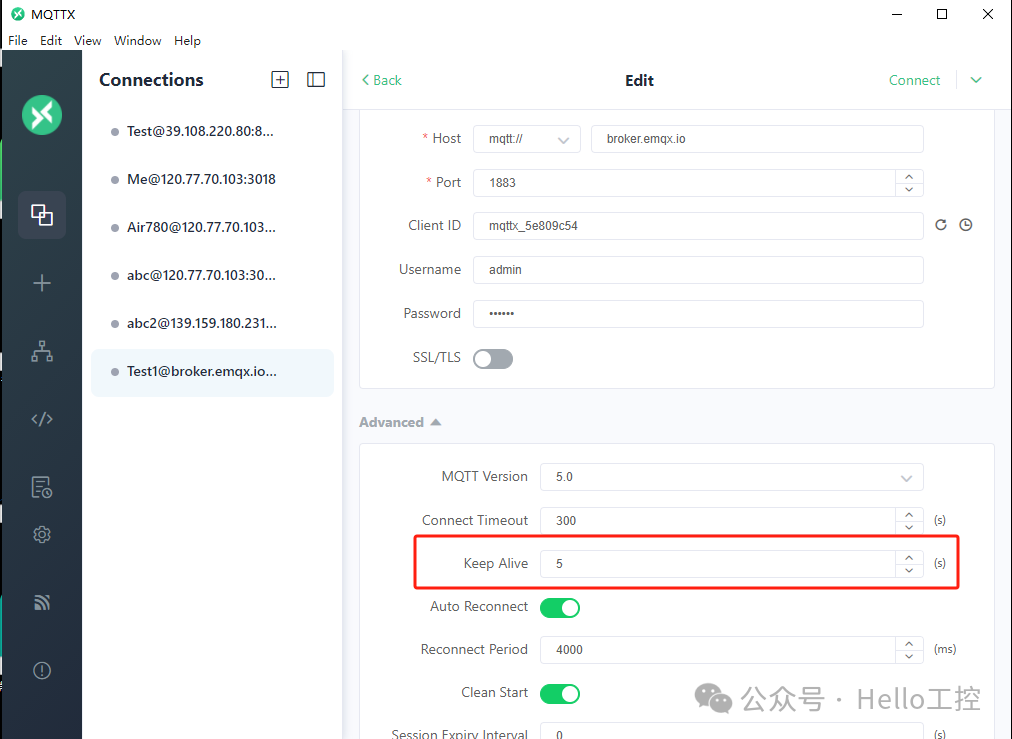1012x739 pixels.
Task: Enable SSL/TLS for the connection
Action: coord(492,358)
